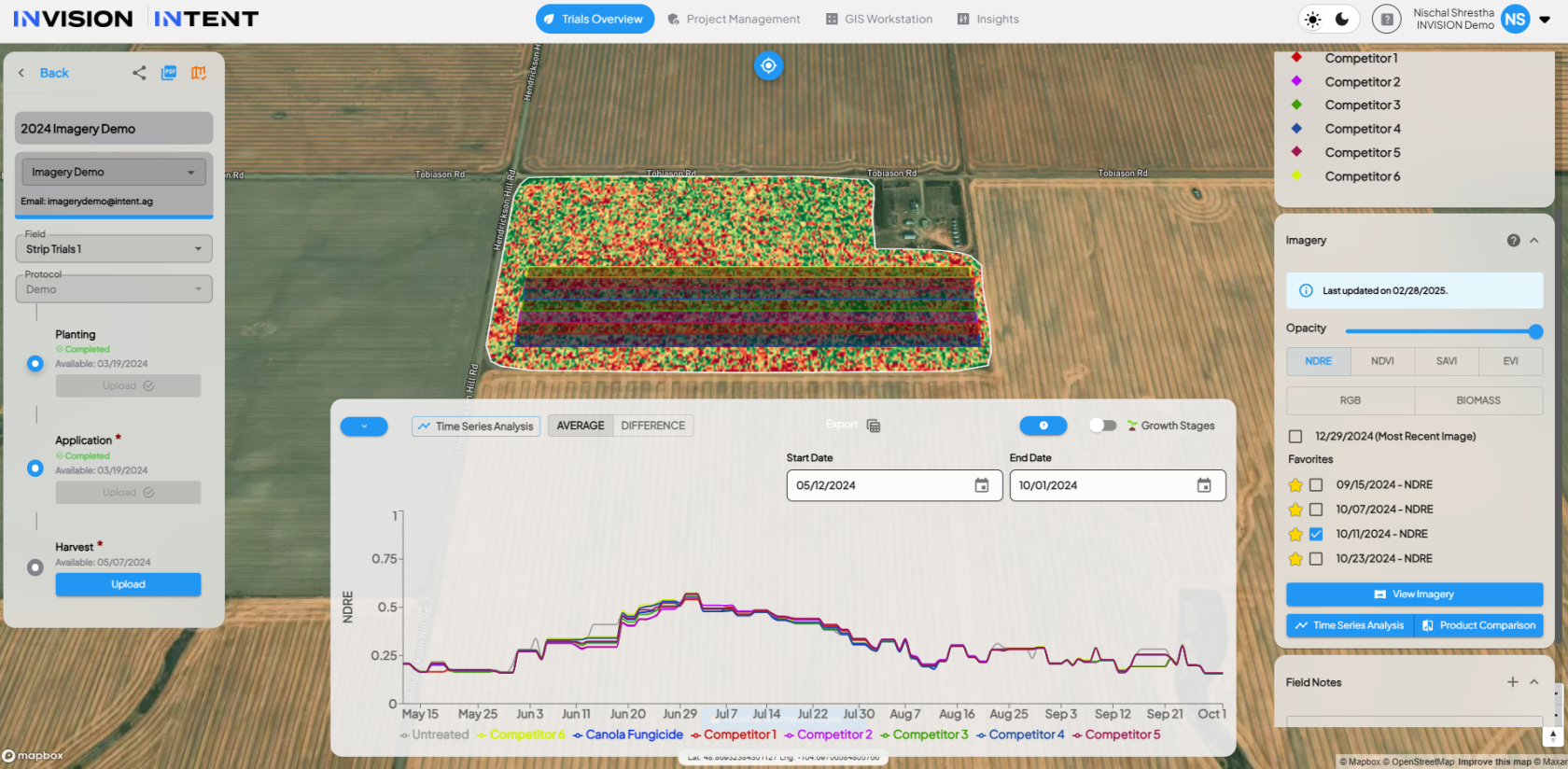Switch to dark mode moon icon
This screenshot has height=769, width=1568.
pos(1342,20)
